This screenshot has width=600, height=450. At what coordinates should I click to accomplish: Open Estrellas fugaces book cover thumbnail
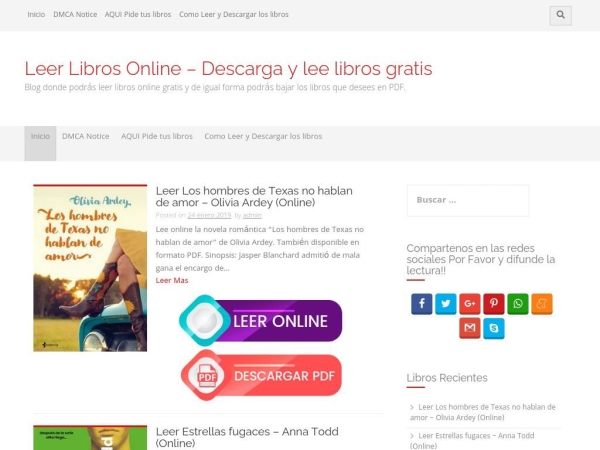coord(90,437)
